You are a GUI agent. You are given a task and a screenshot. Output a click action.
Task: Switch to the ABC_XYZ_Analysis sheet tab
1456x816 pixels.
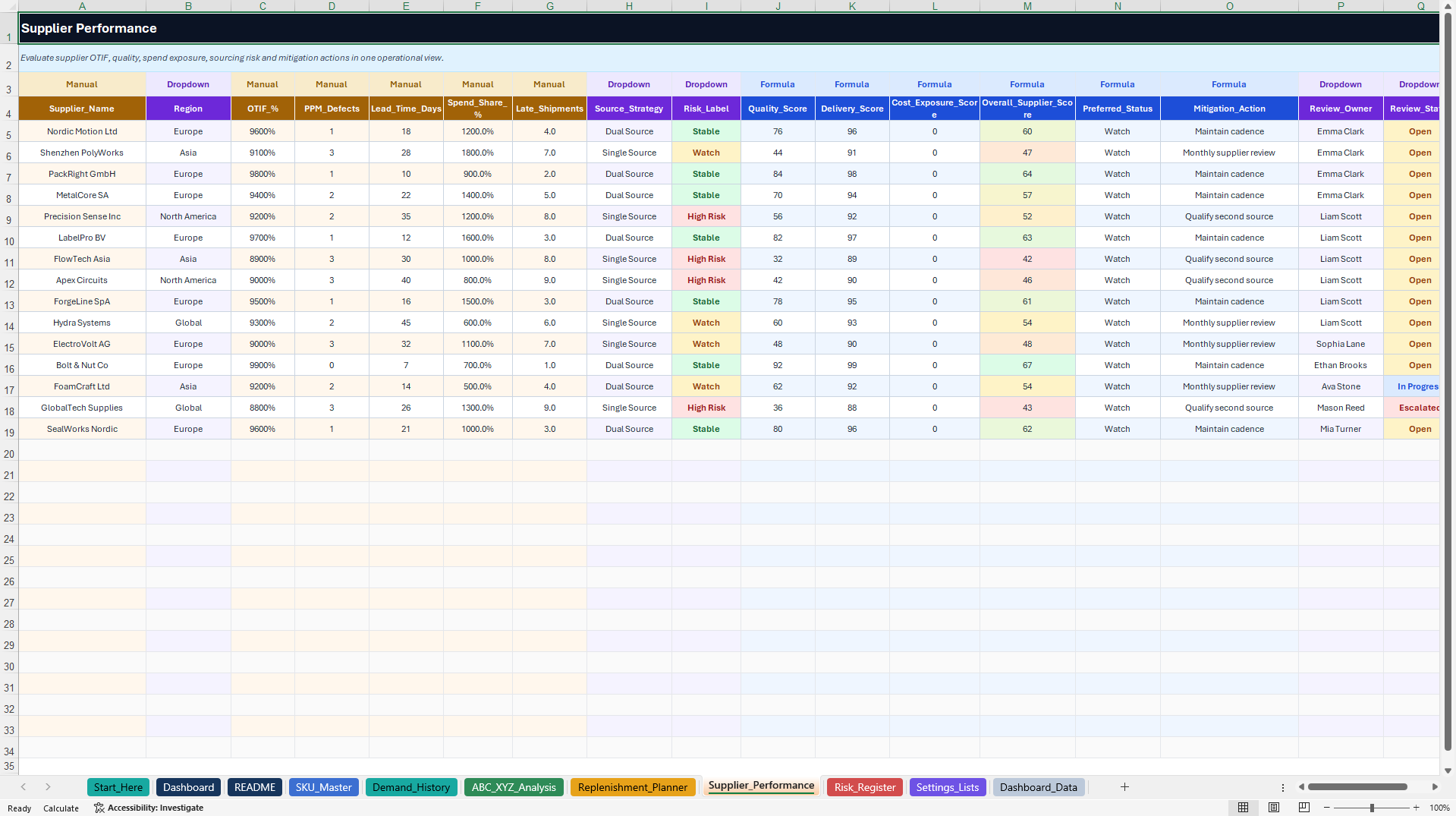point(514,787)
